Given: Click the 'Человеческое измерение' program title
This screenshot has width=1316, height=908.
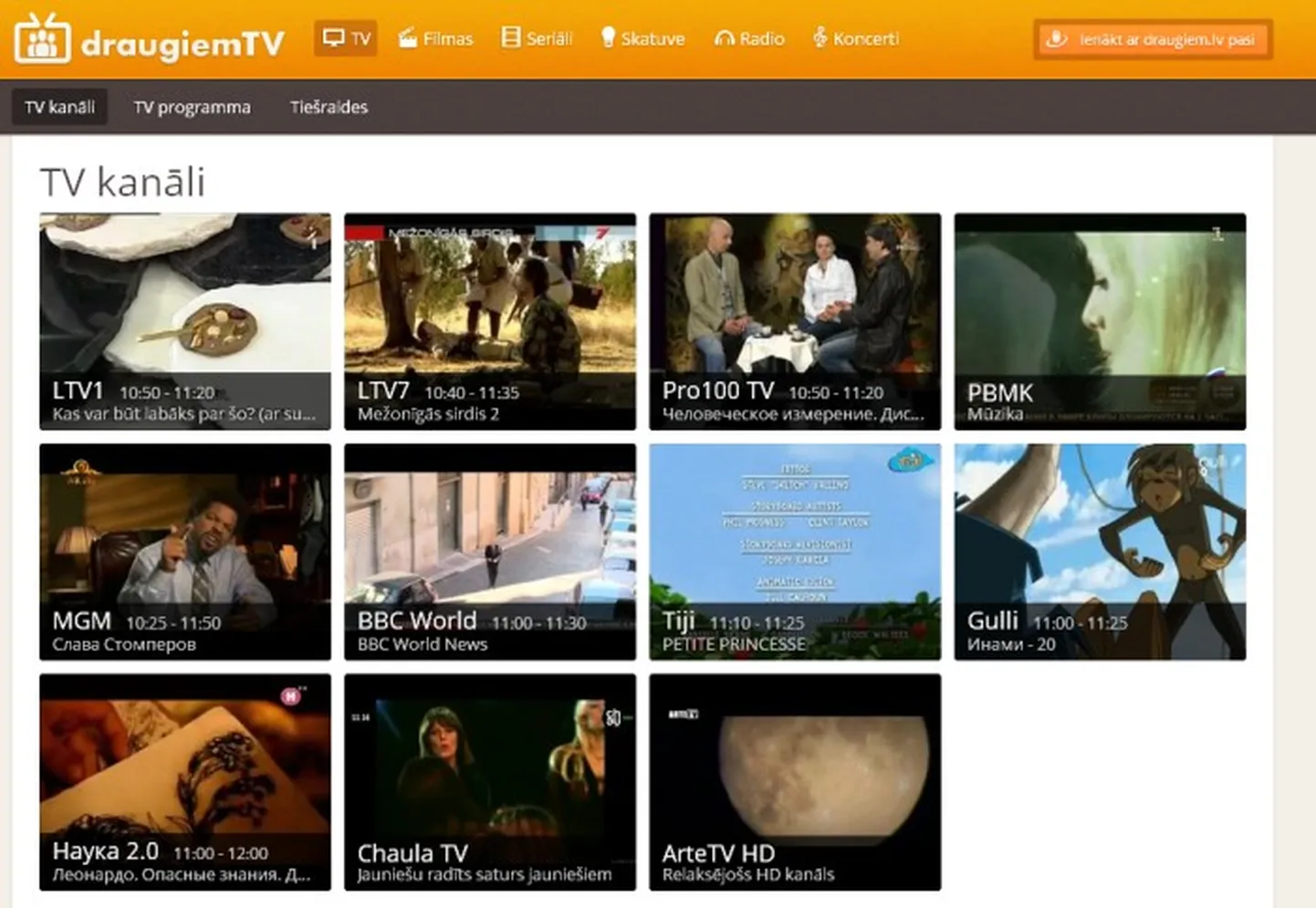Looking at the screenshot, I should click(793, 414).
